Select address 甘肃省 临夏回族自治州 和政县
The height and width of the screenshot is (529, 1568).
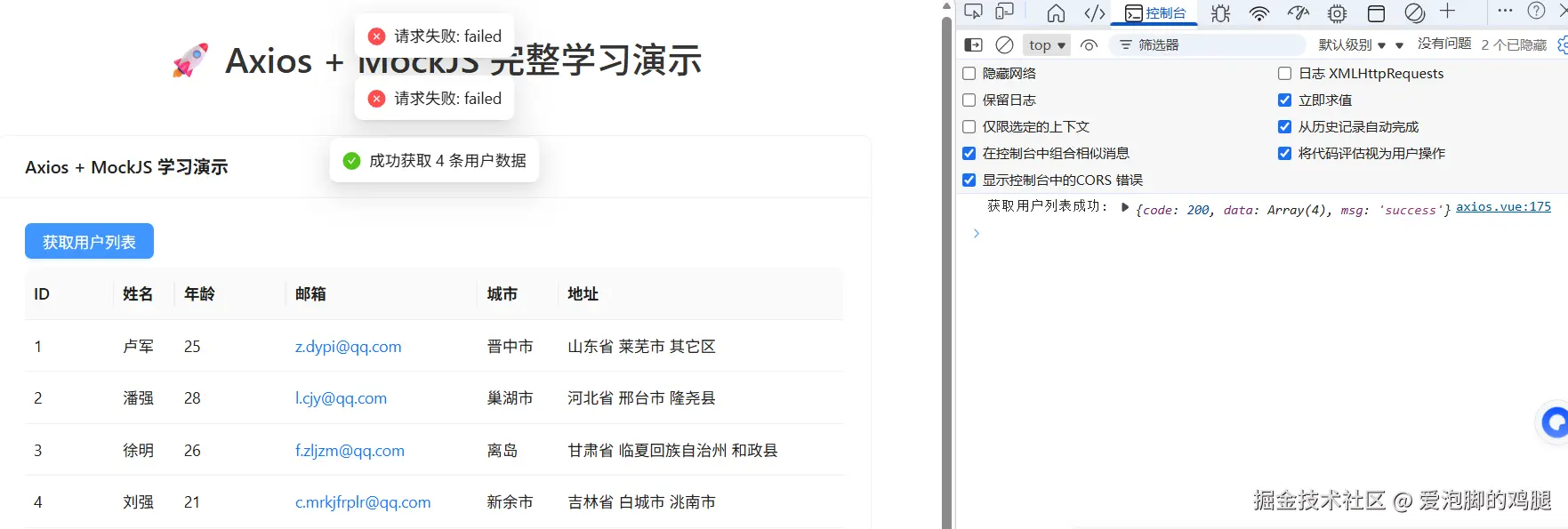pyautogui.click(x=673, y=451)
